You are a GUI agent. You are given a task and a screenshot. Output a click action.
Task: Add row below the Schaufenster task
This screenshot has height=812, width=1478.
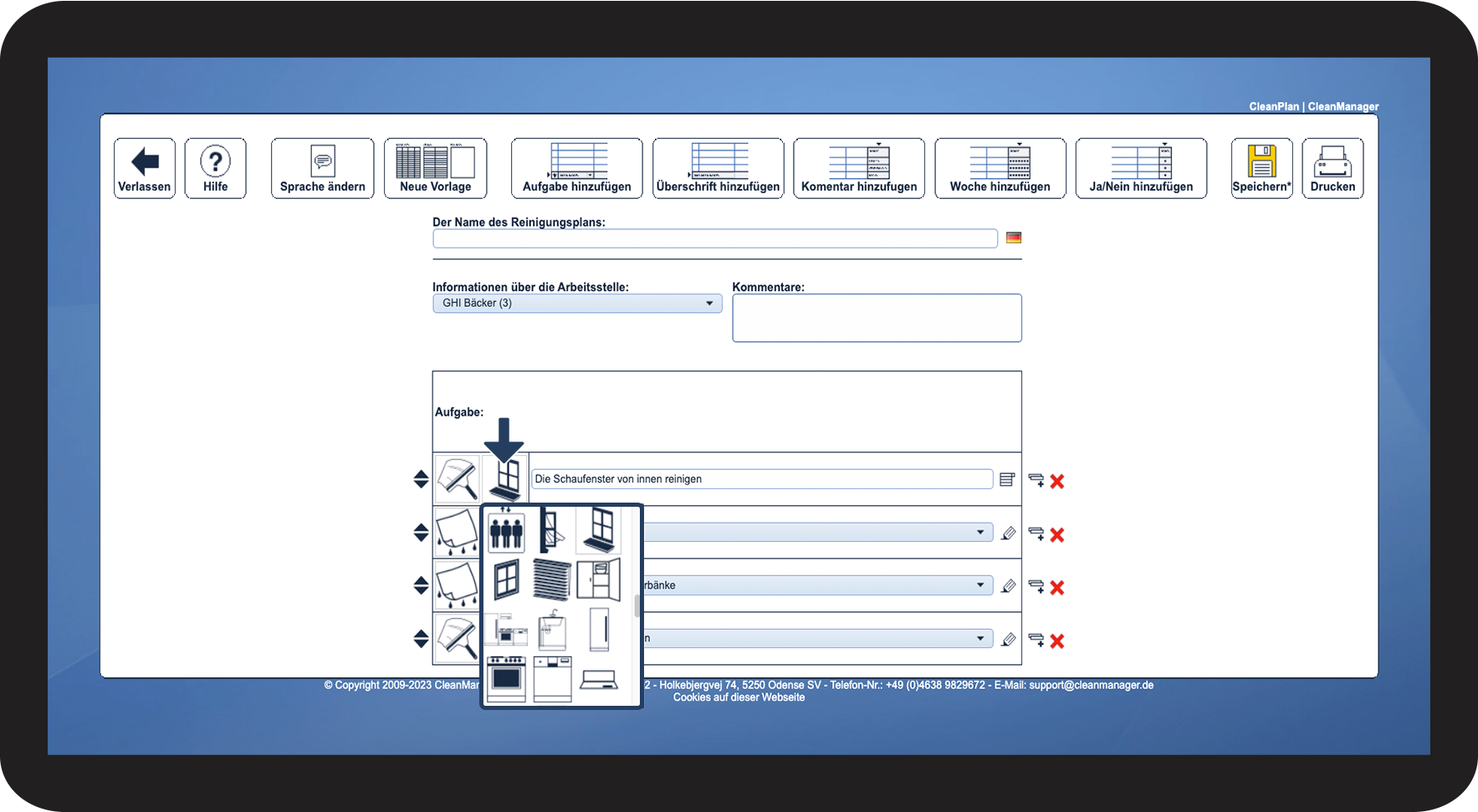pyautogui.click(x=1036, y=480)
